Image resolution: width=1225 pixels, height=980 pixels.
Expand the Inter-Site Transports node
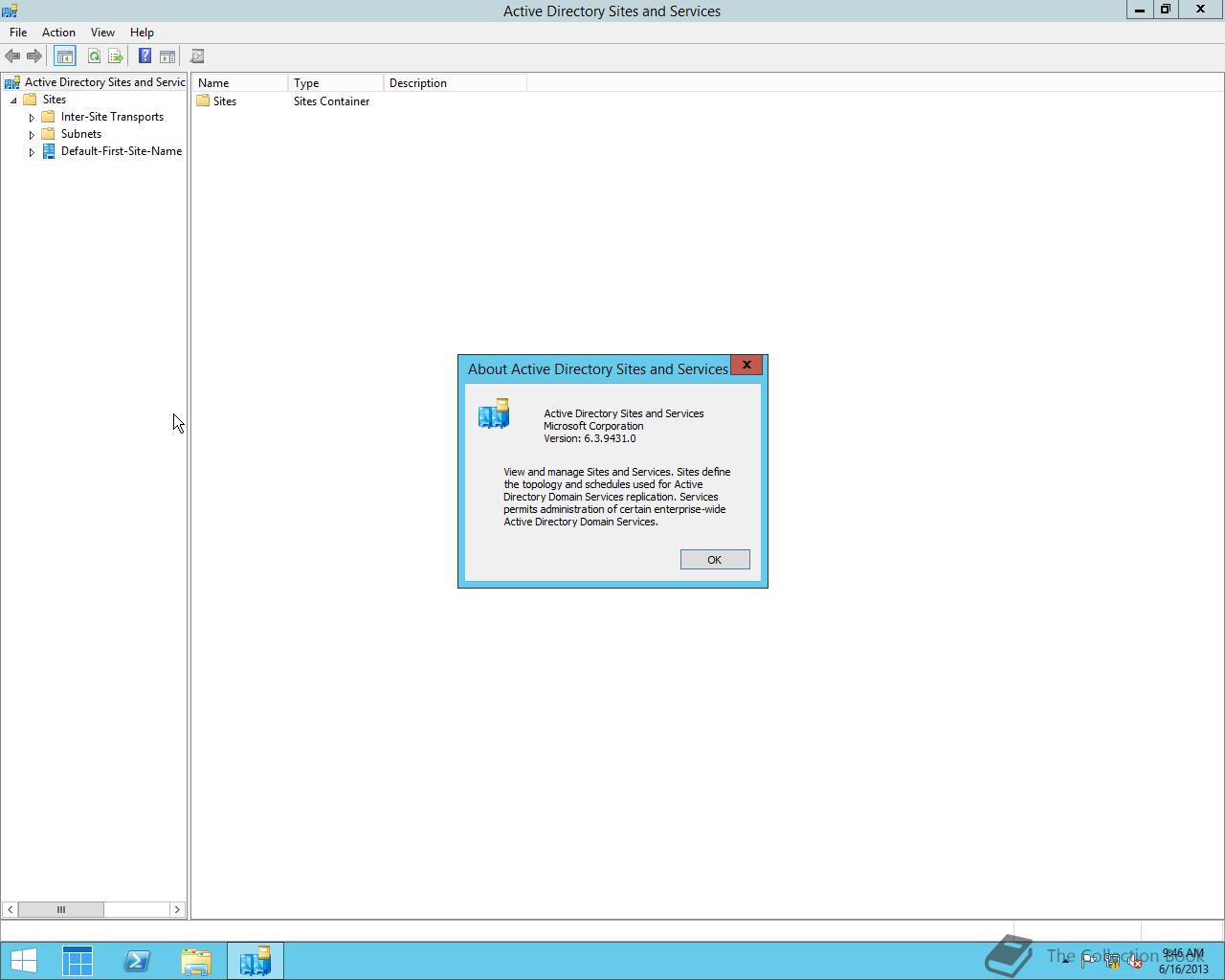pos(32,118)
